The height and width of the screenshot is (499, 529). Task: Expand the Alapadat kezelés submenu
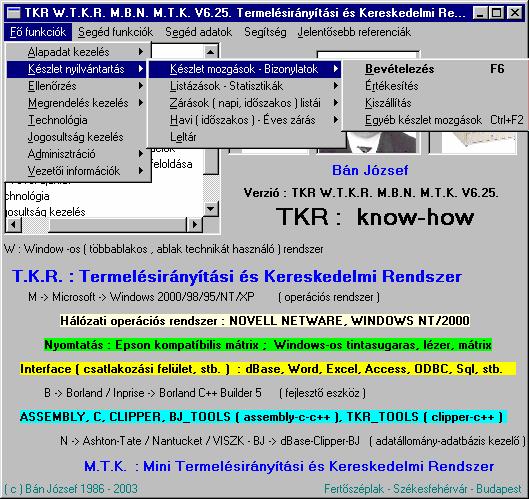pyautogui.click(x=76, y=52)
